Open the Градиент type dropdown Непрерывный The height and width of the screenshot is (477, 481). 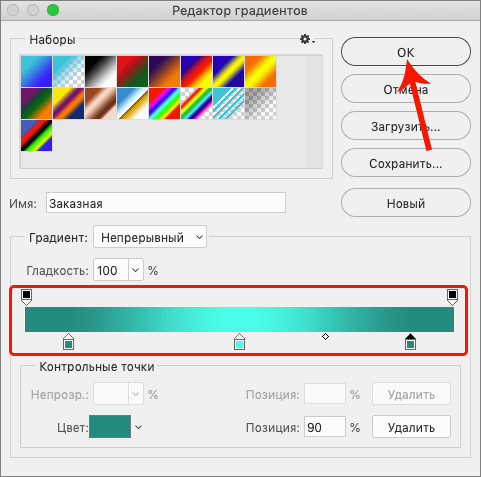click(150, 237)
